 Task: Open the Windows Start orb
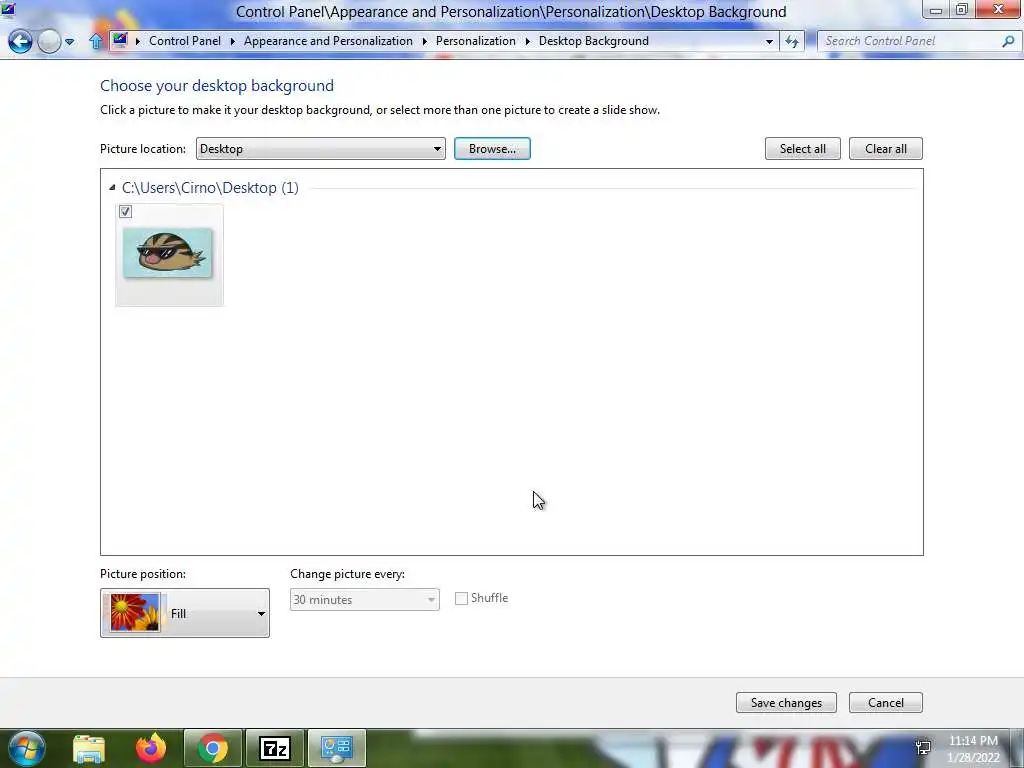(27, 748)
